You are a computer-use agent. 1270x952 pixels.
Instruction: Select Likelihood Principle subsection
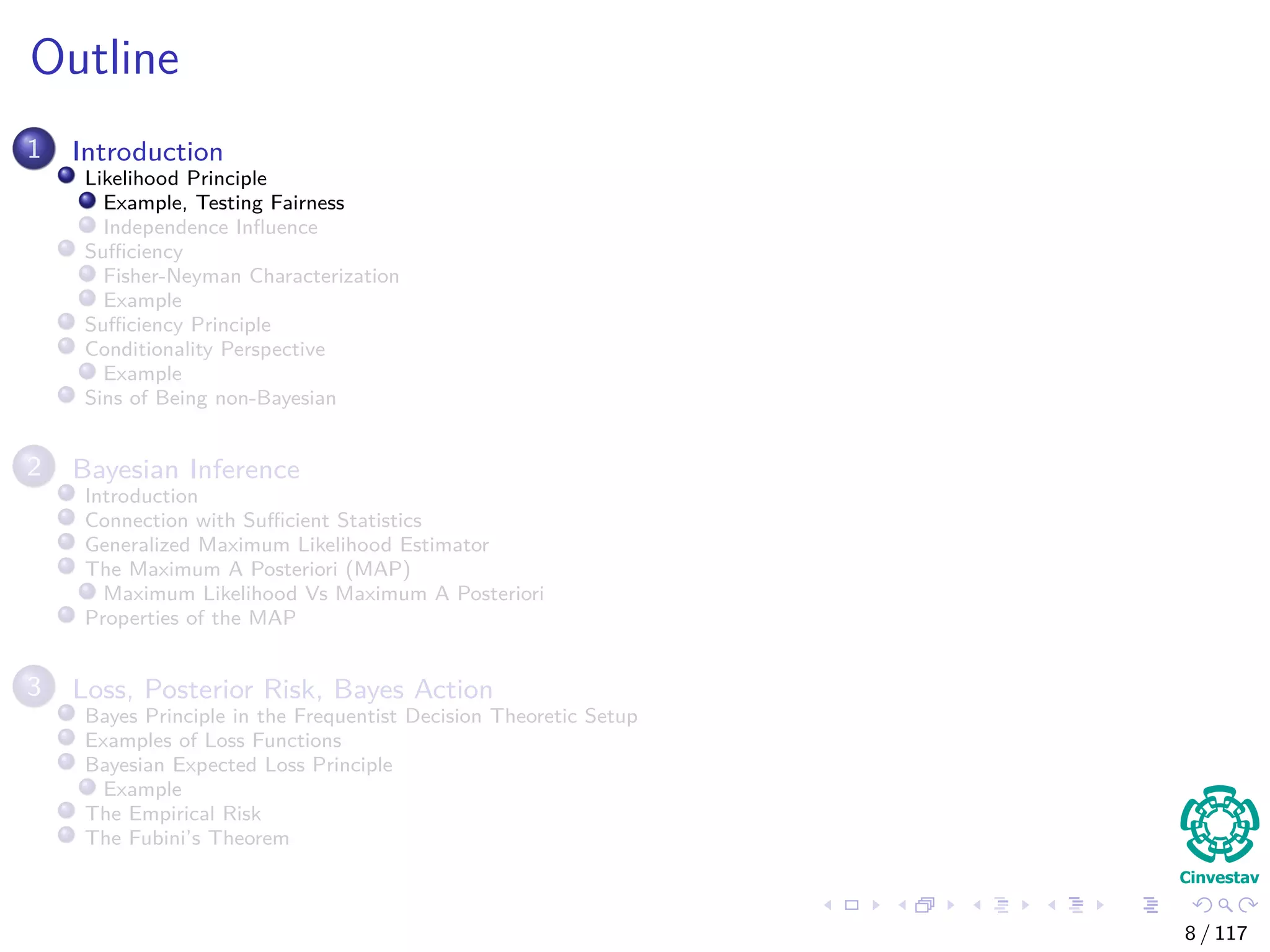click(x=175, y=178)
